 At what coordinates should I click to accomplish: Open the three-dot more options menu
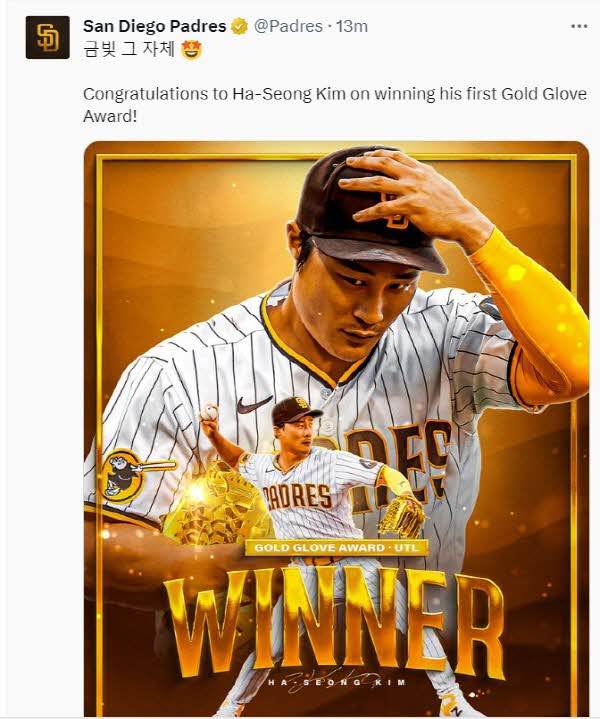coord(579,26)
